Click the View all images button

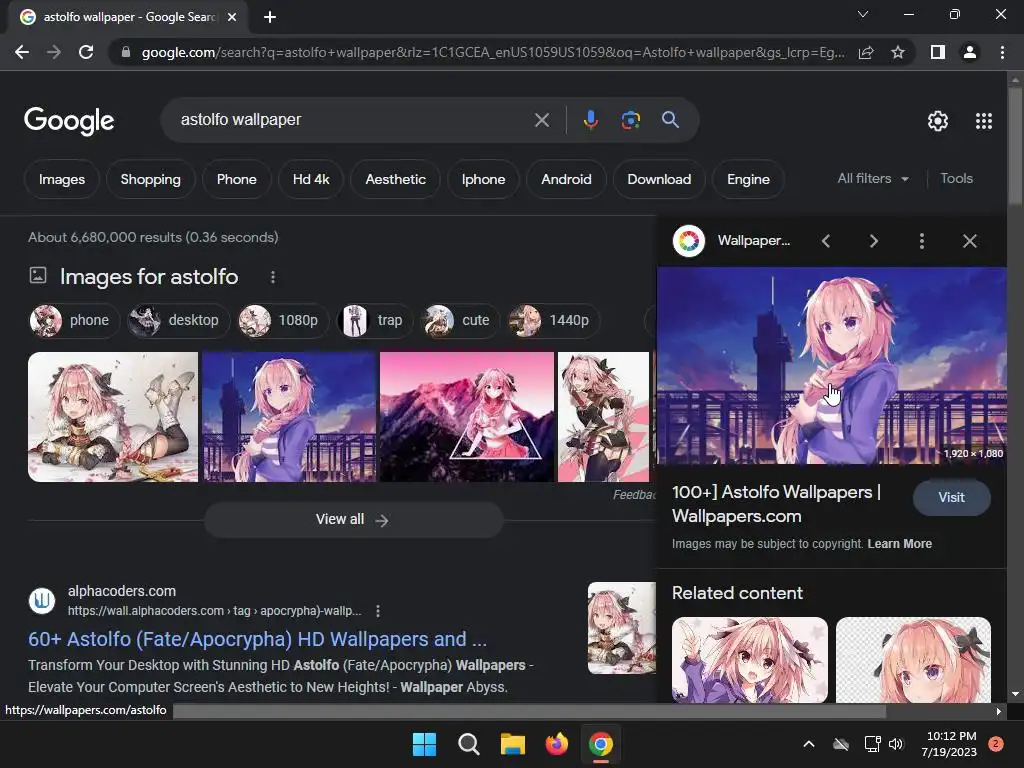[353, 520]
